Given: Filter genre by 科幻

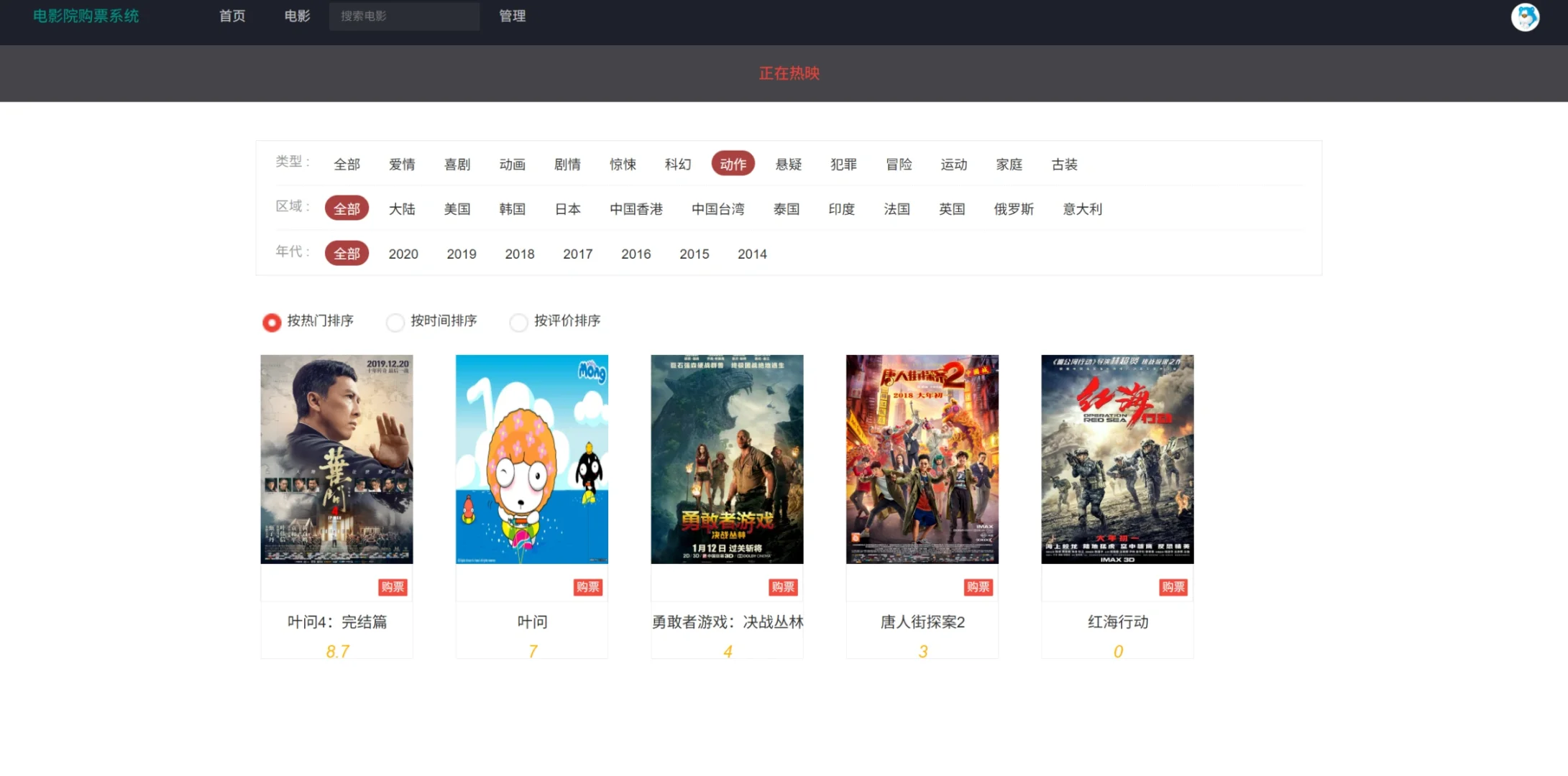Looking at the screenshot, I should tap(678, 165).
